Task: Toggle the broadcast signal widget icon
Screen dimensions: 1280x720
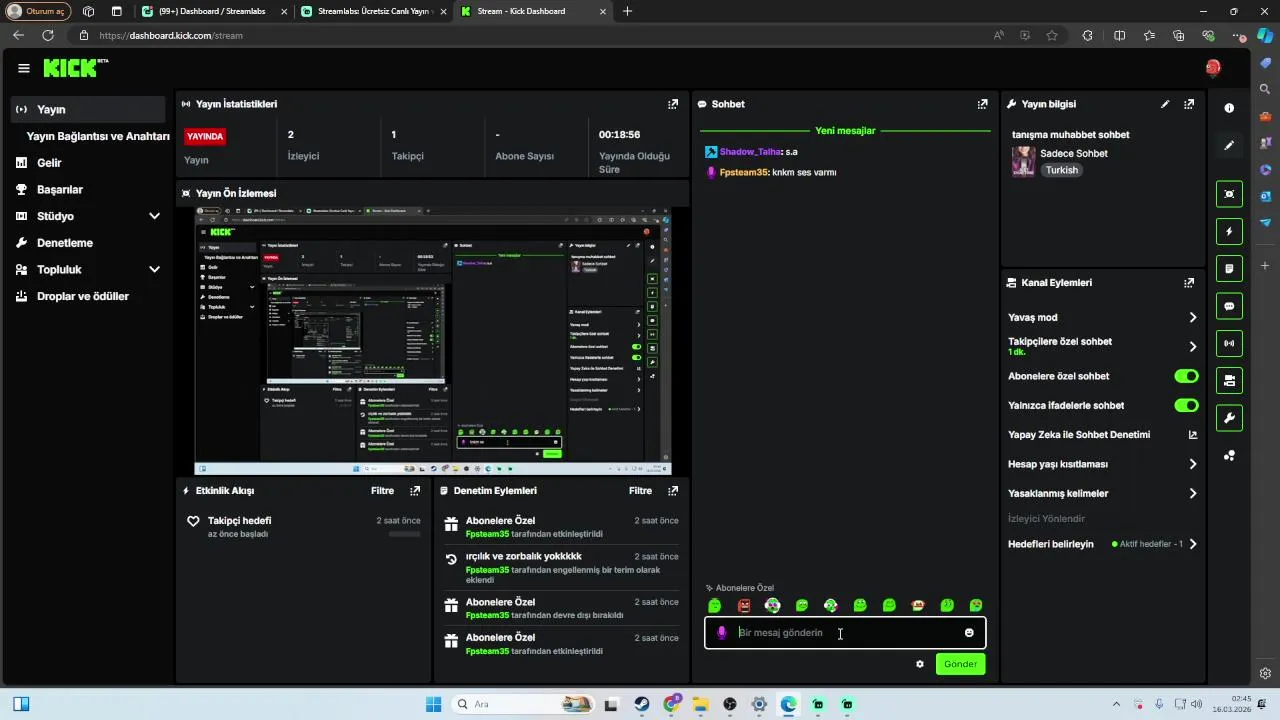Action: pos(1229,344)
